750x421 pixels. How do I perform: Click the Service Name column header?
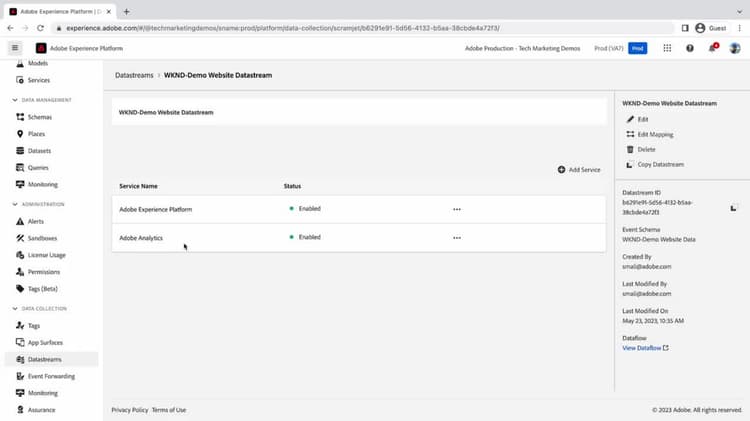tap(138, 186)
